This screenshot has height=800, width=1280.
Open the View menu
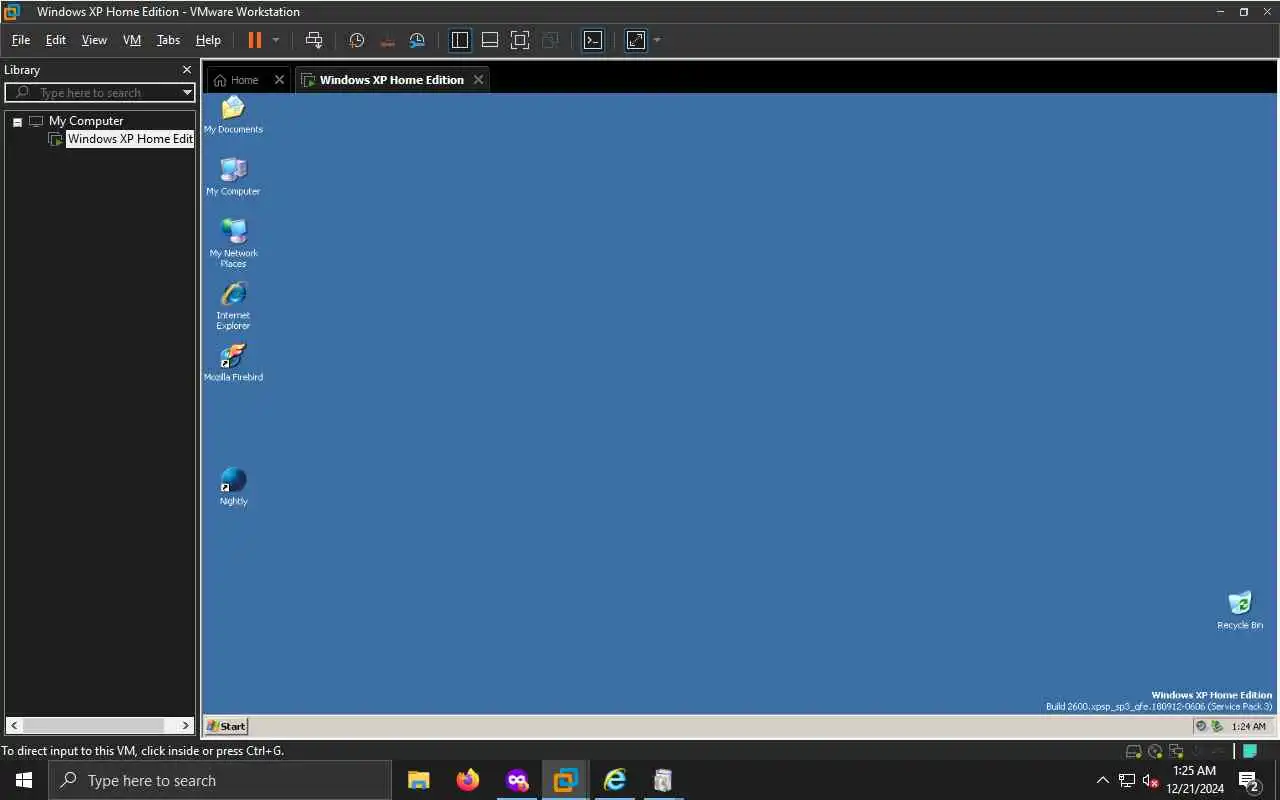(x=94, y=40)
